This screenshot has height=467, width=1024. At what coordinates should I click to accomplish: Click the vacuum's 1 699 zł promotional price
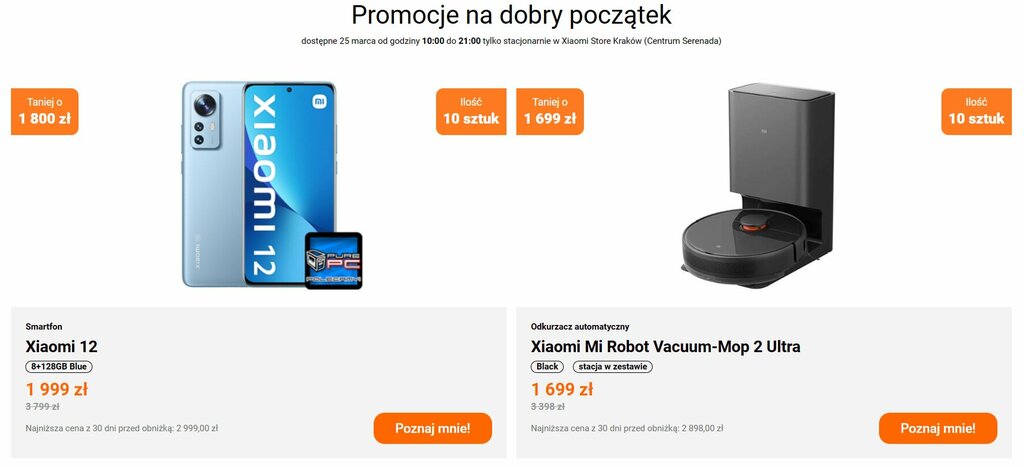[562, 389]
